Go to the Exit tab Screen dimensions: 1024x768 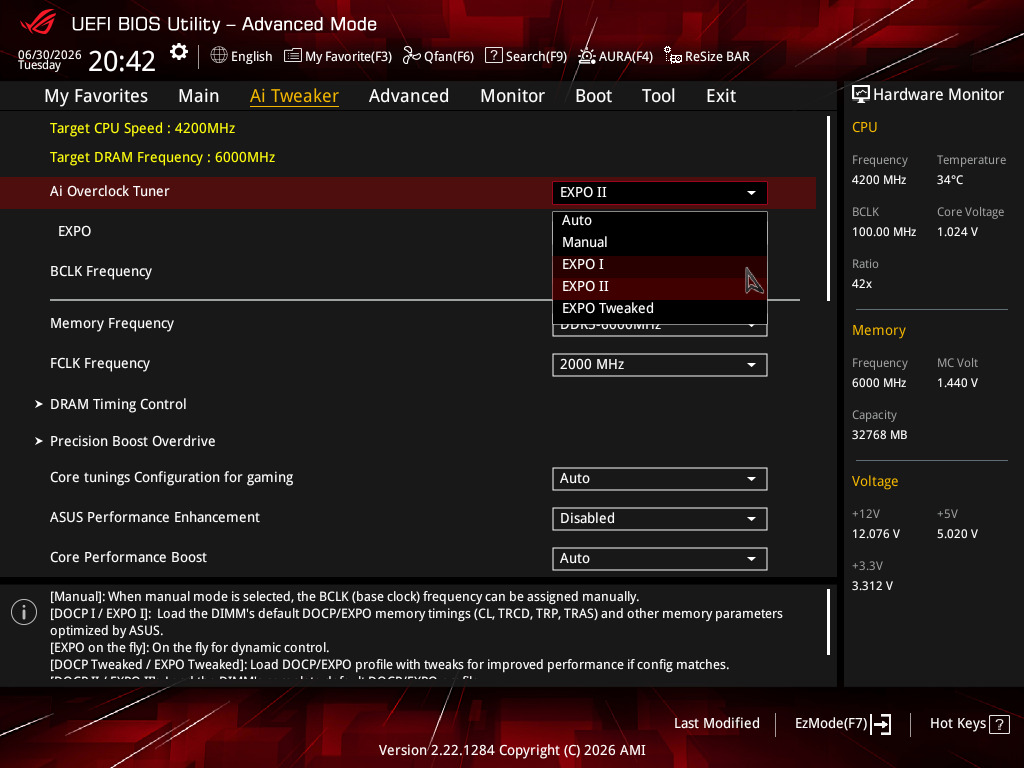tap(721, 96)
